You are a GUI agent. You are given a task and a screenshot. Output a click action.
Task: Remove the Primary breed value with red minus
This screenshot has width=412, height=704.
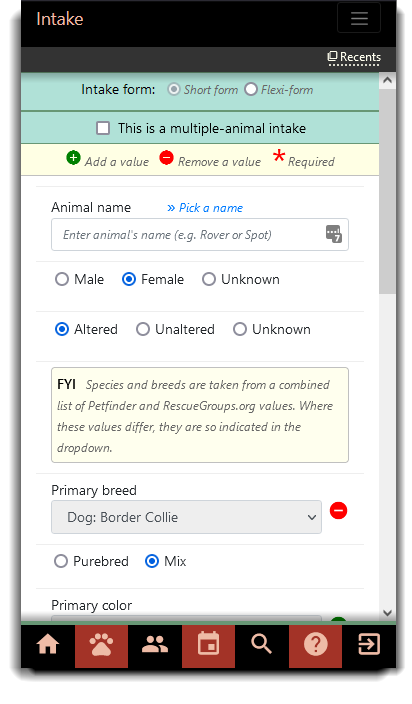338,510
